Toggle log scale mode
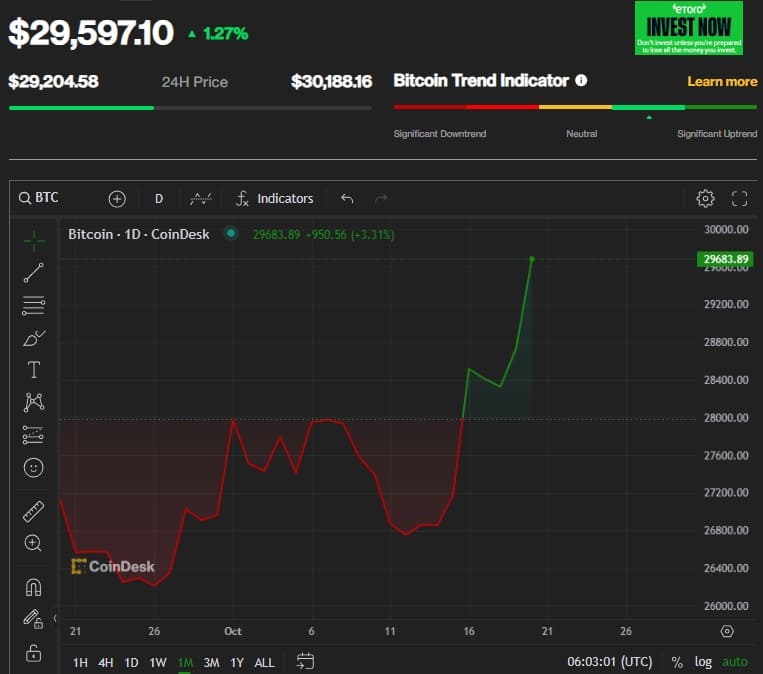Viewport: 763px width, 674px height. (703, 662)
